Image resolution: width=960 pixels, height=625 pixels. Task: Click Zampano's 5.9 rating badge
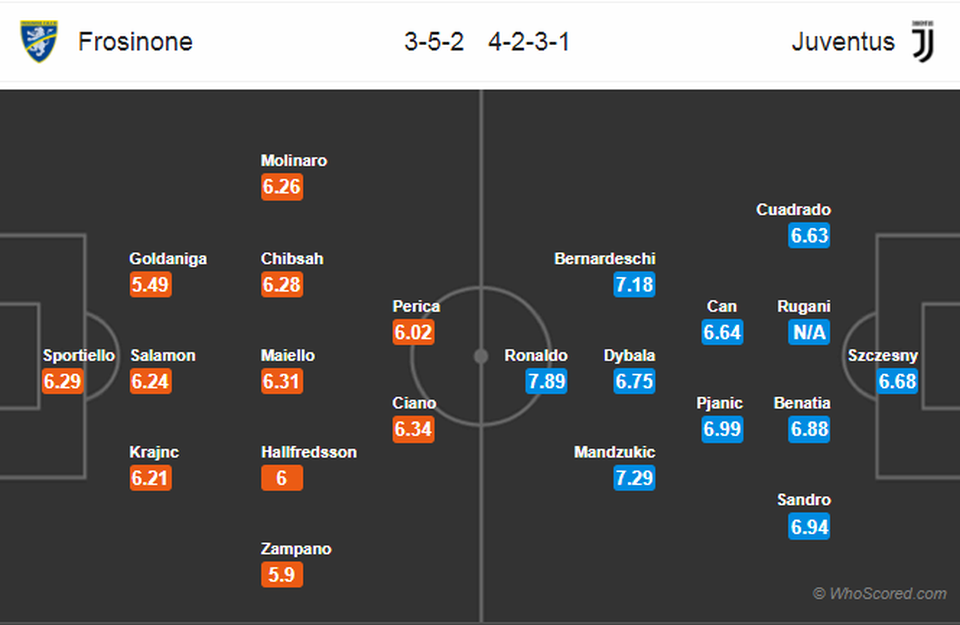point(282,575)
